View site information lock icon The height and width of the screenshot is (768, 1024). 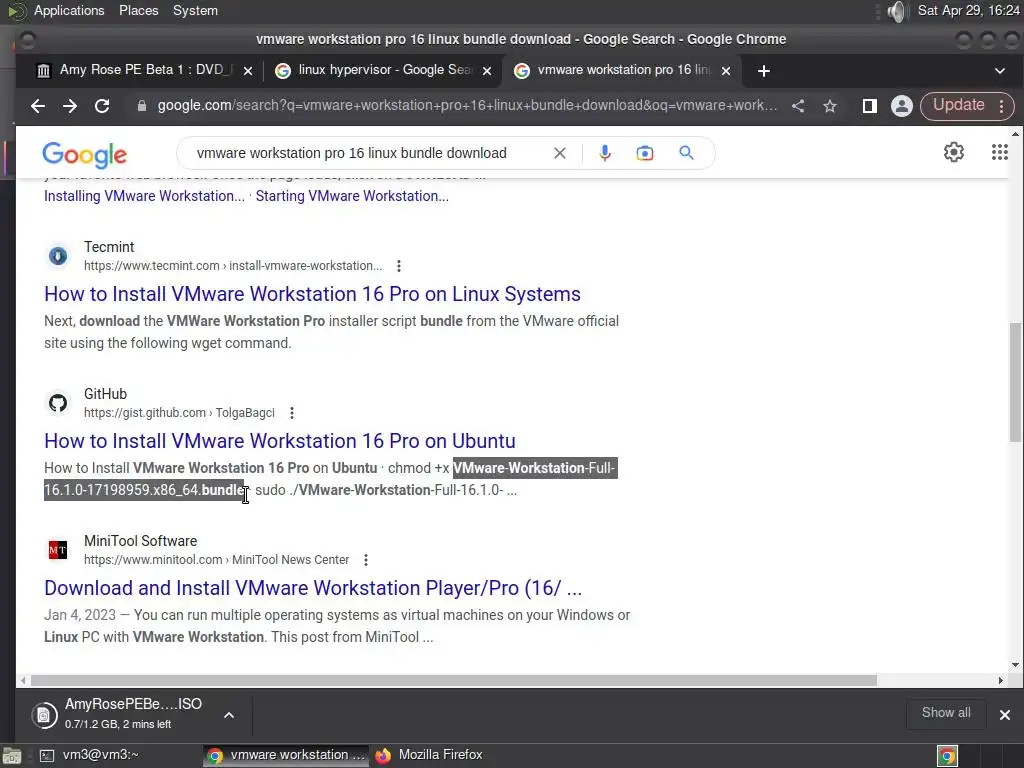pyautogui.click(x=142, y=106)
